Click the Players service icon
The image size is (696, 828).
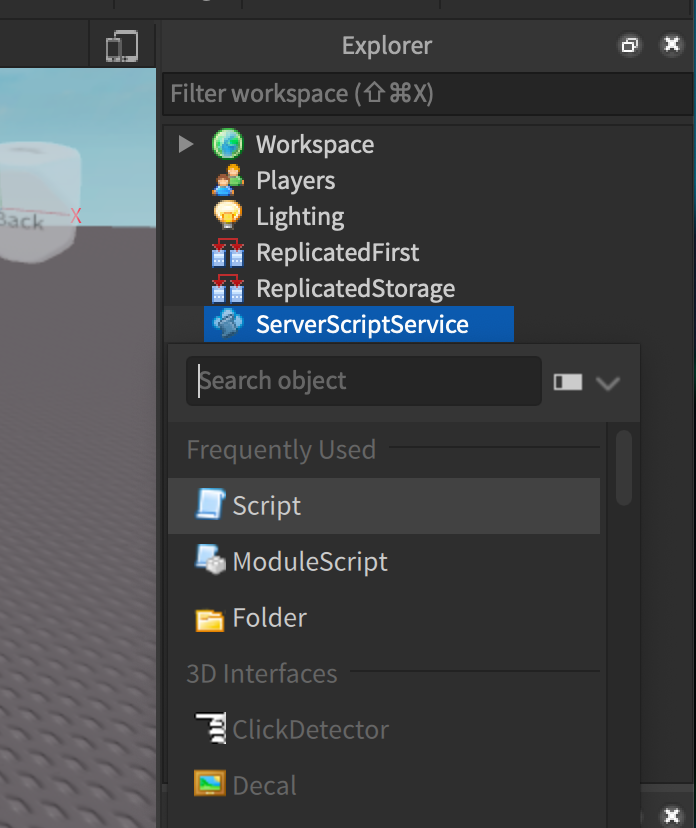pos(228,180)
